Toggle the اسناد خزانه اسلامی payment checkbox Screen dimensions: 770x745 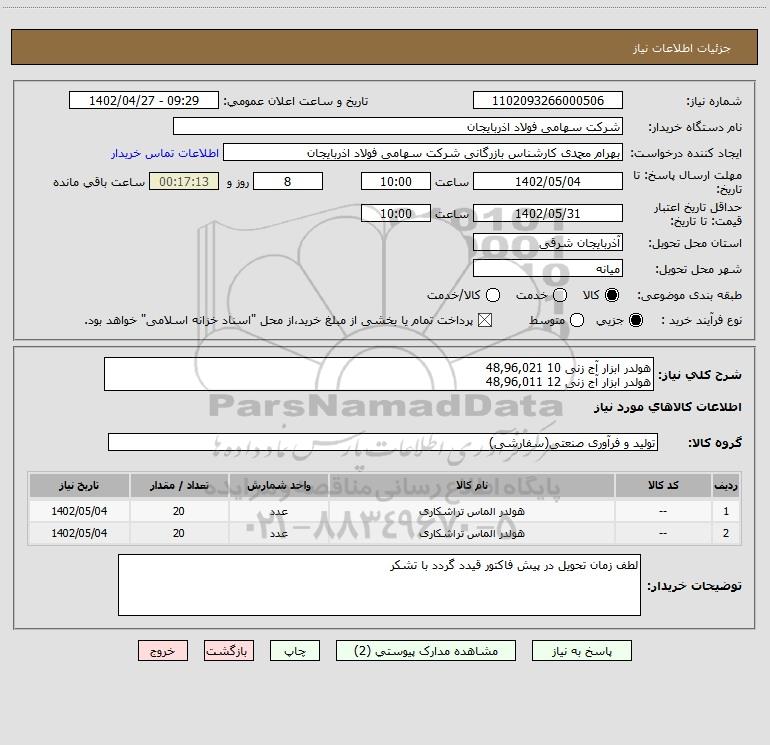(x=485, y=321)
